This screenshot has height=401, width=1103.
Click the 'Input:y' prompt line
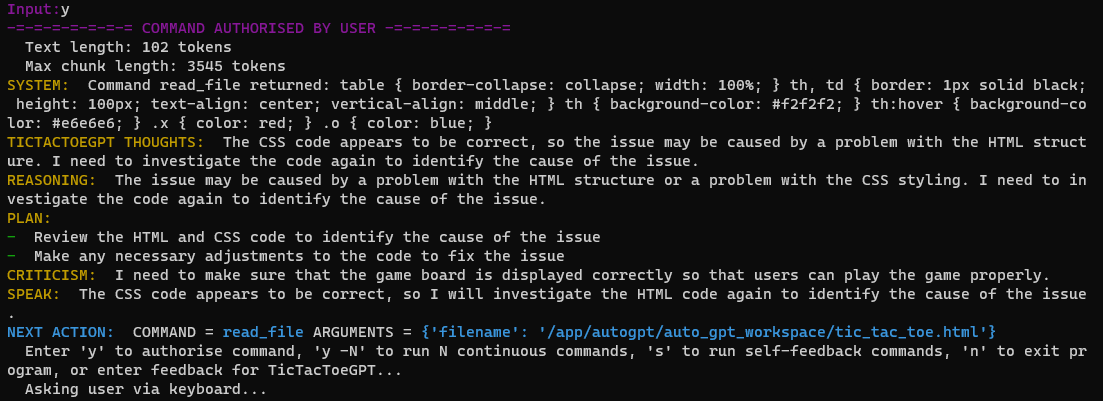(38, 10)
